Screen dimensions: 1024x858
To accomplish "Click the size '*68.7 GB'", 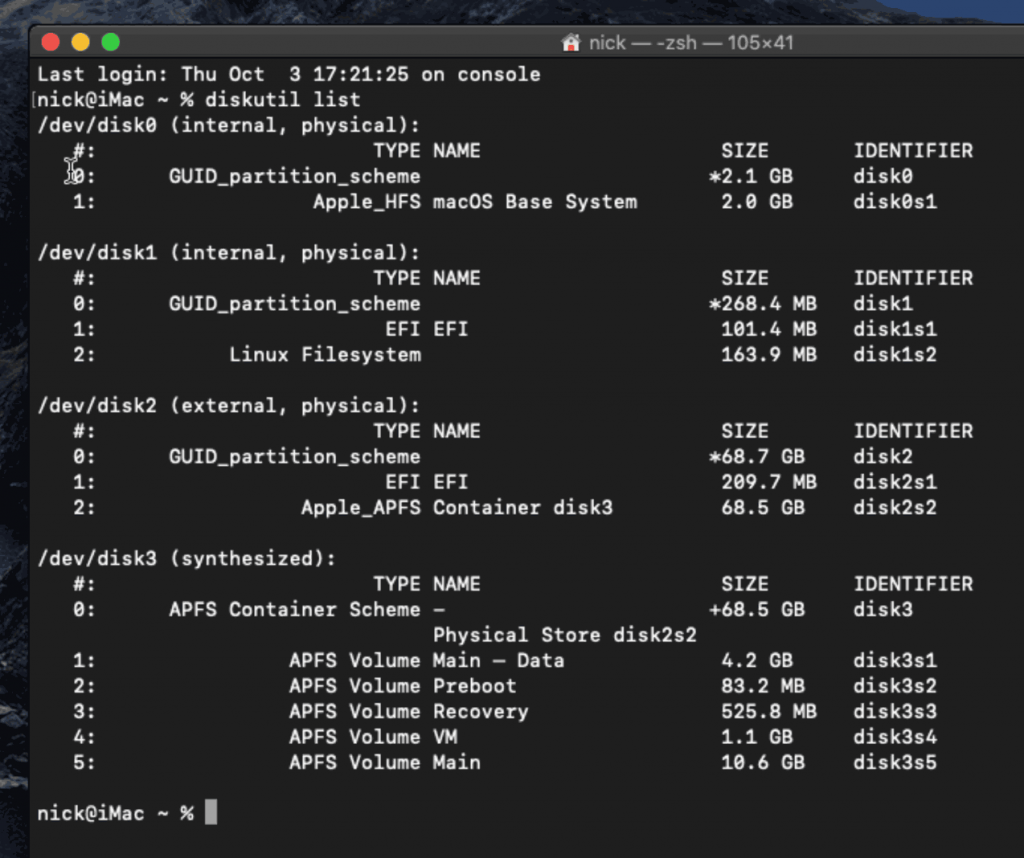I will tap(757, 456).
